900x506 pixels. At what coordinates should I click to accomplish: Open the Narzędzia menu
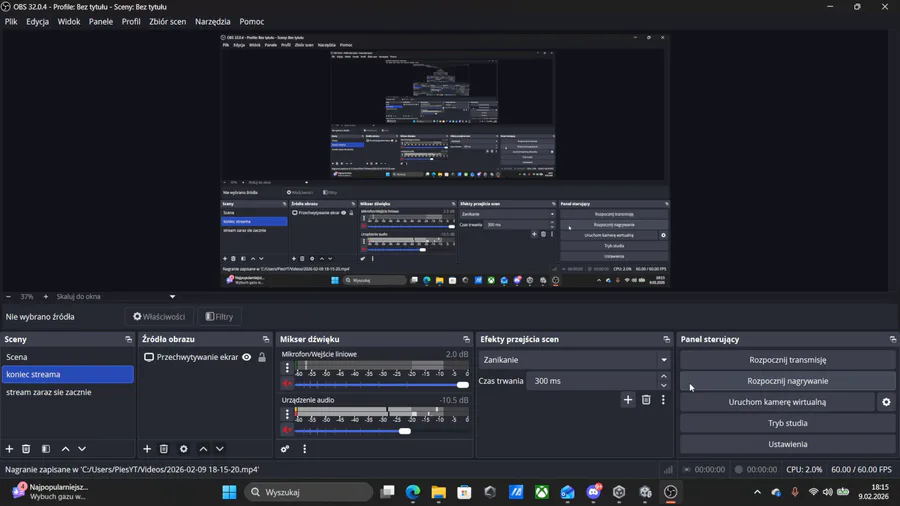coord(212,21)
